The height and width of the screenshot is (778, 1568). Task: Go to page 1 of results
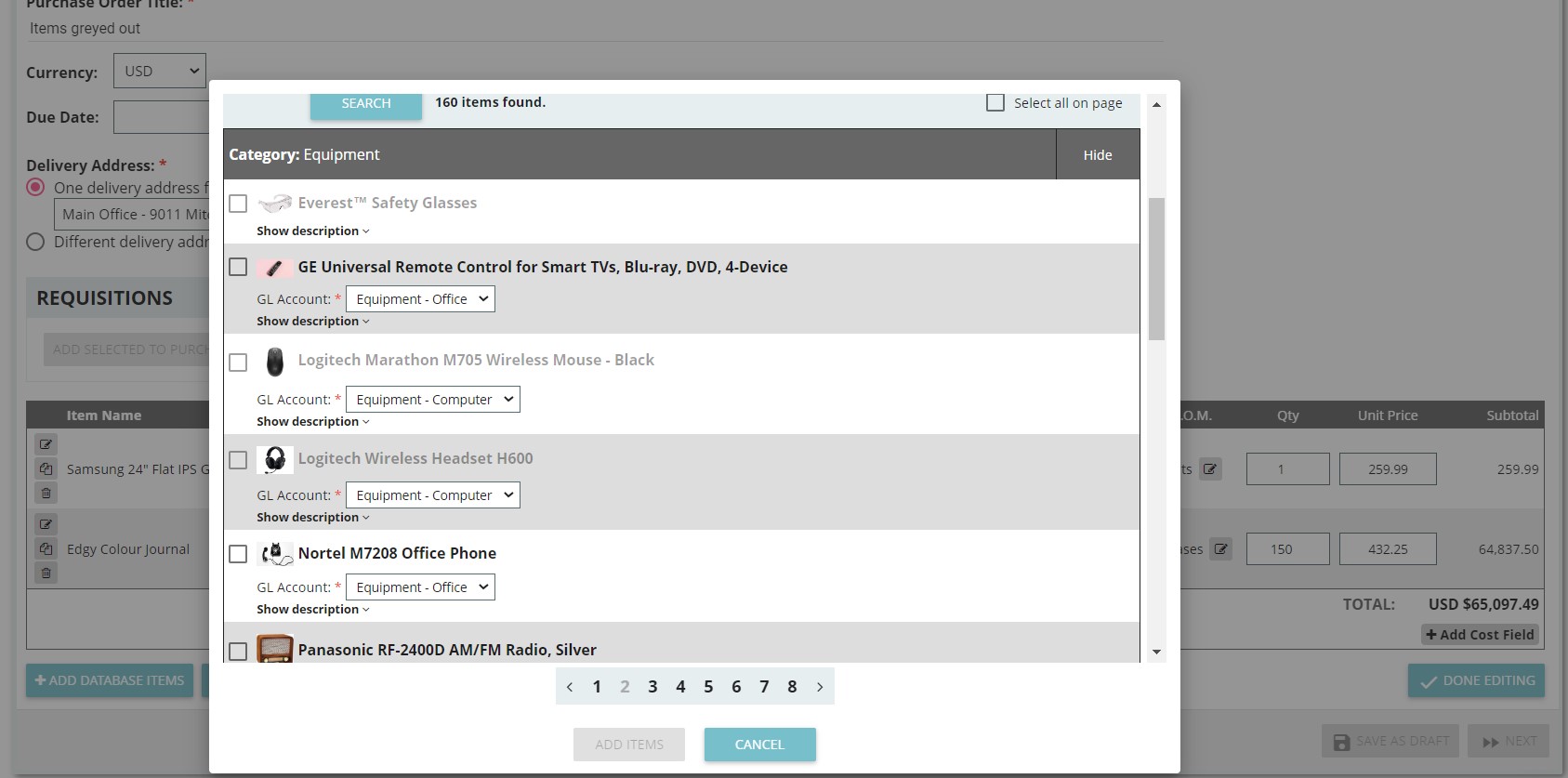597,687
